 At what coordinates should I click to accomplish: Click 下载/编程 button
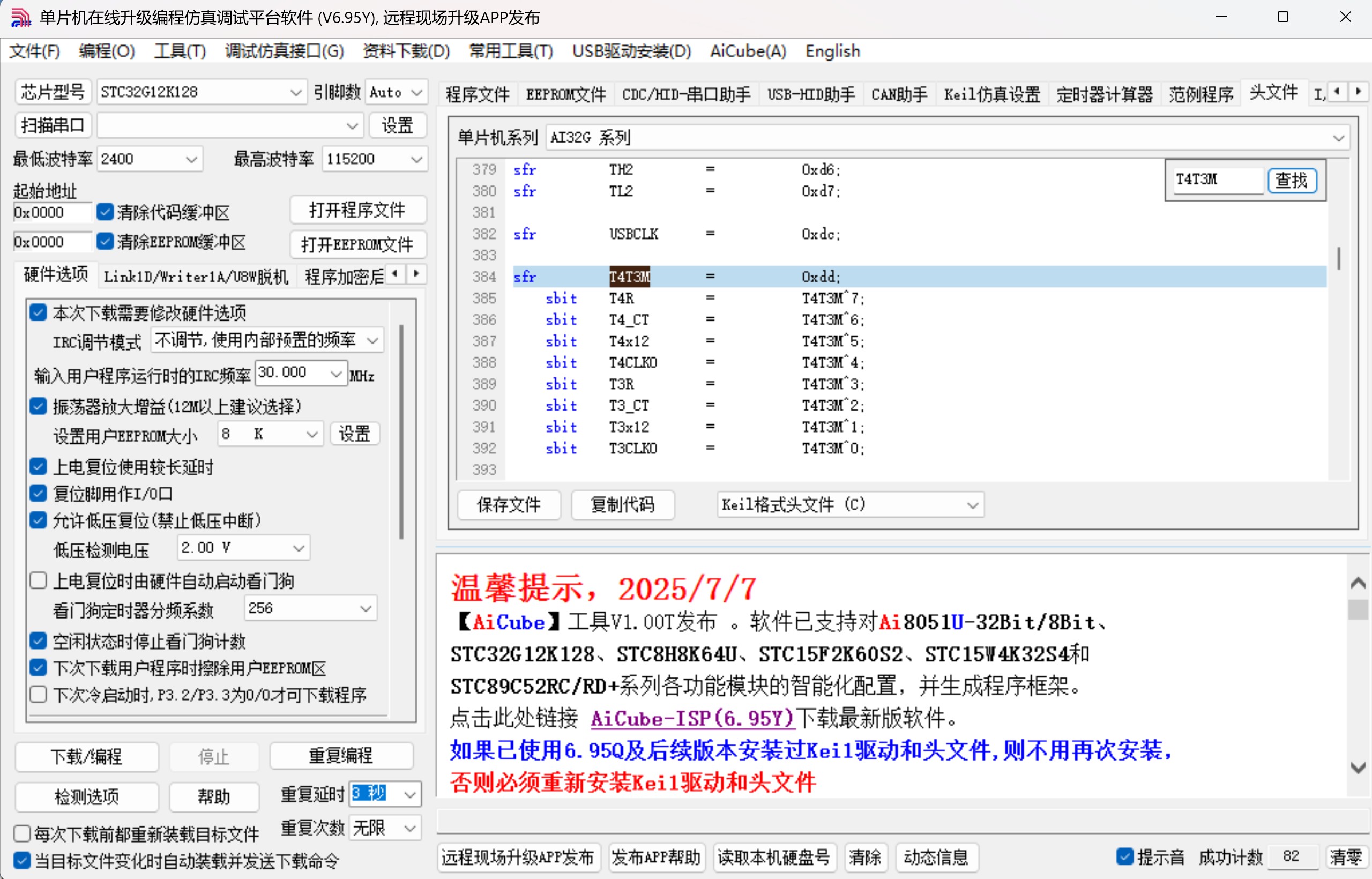tap(87, 756)
